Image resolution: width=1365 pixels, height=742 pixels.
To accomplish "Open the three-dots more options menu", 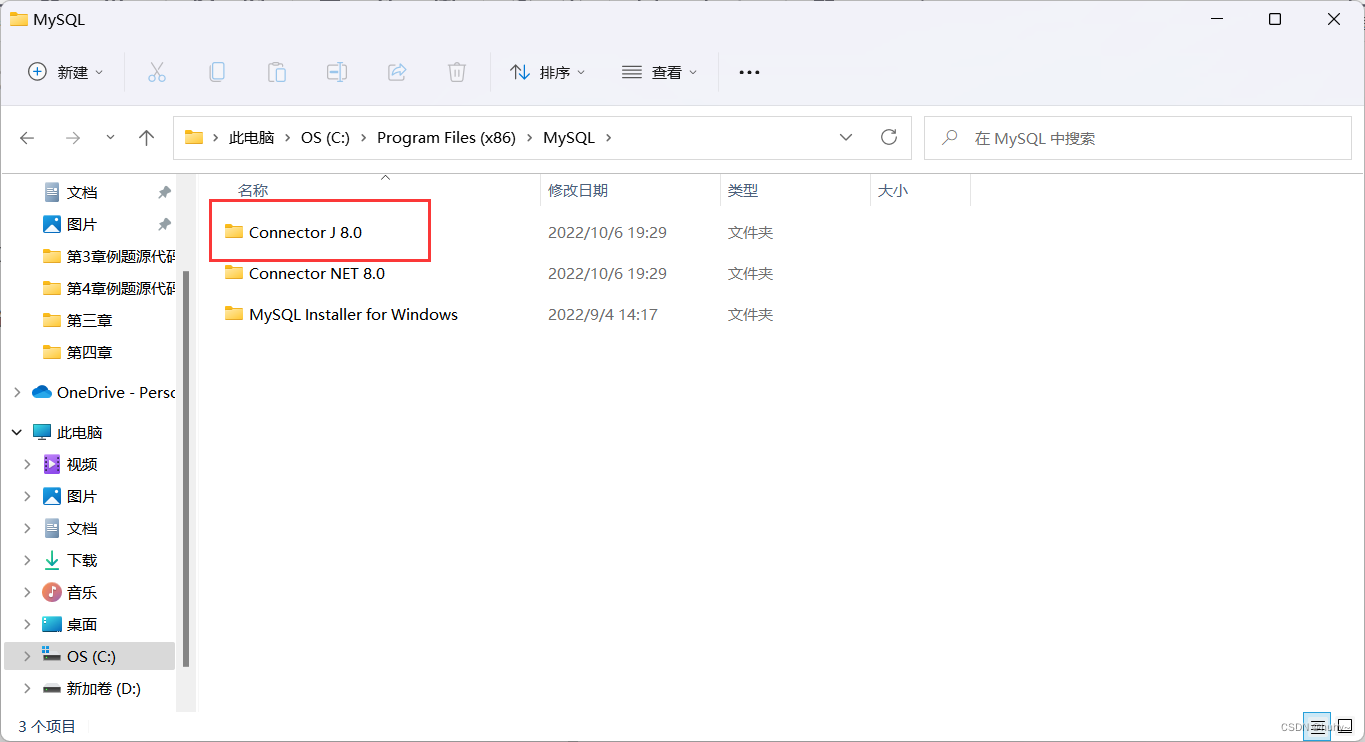I will [x=749, y=72].
